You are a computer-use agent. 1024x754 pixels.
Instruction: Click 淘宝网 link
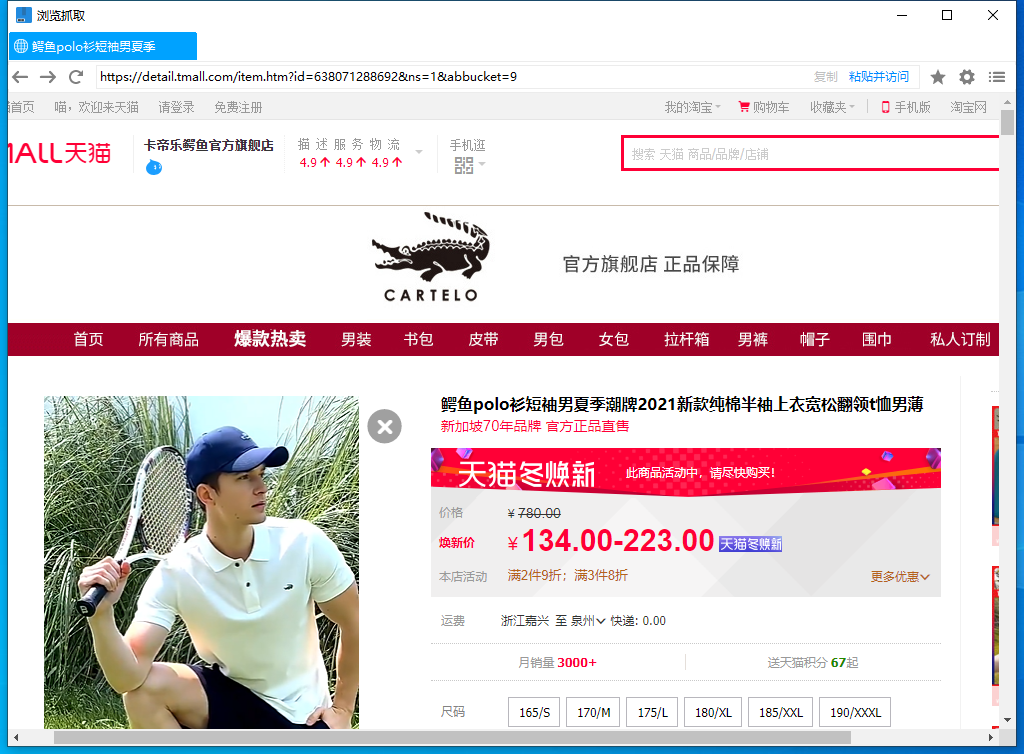(x=968, y=107)
